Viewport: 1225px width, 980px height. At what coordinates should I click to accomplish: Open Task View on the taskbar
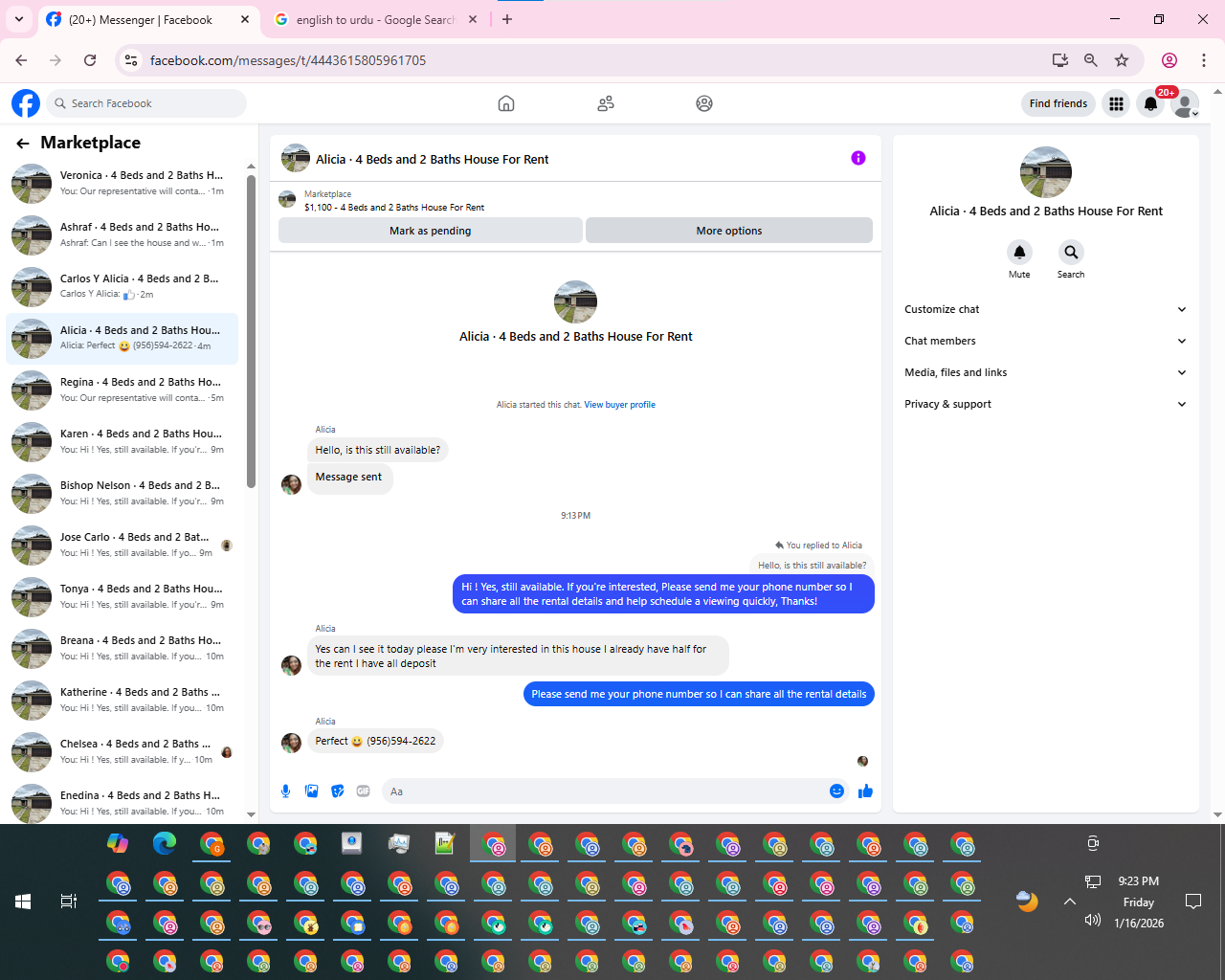tap(69, 902)
